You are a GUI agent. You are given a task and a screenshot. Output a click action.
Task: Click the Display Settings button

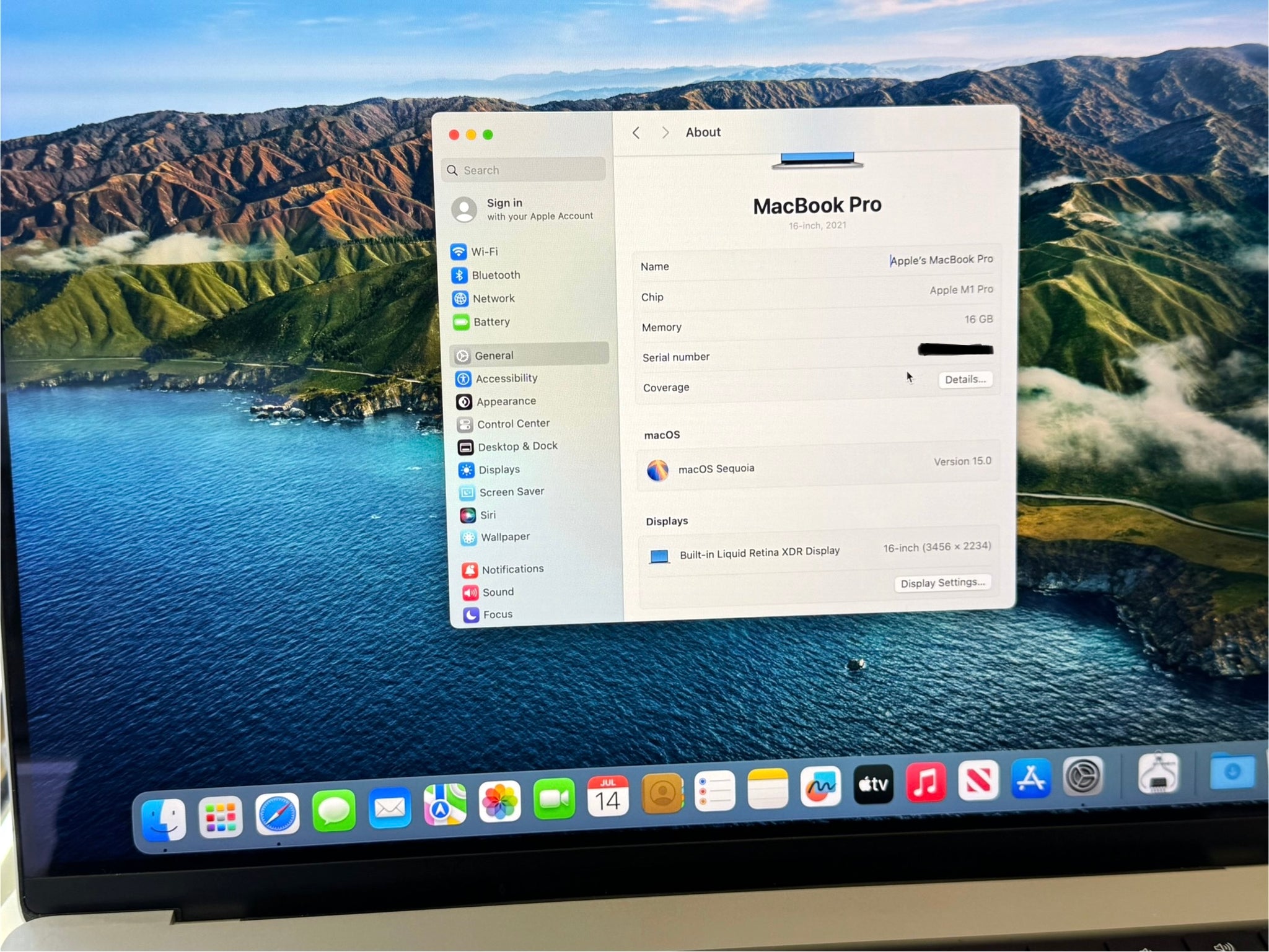click(942, 583)
